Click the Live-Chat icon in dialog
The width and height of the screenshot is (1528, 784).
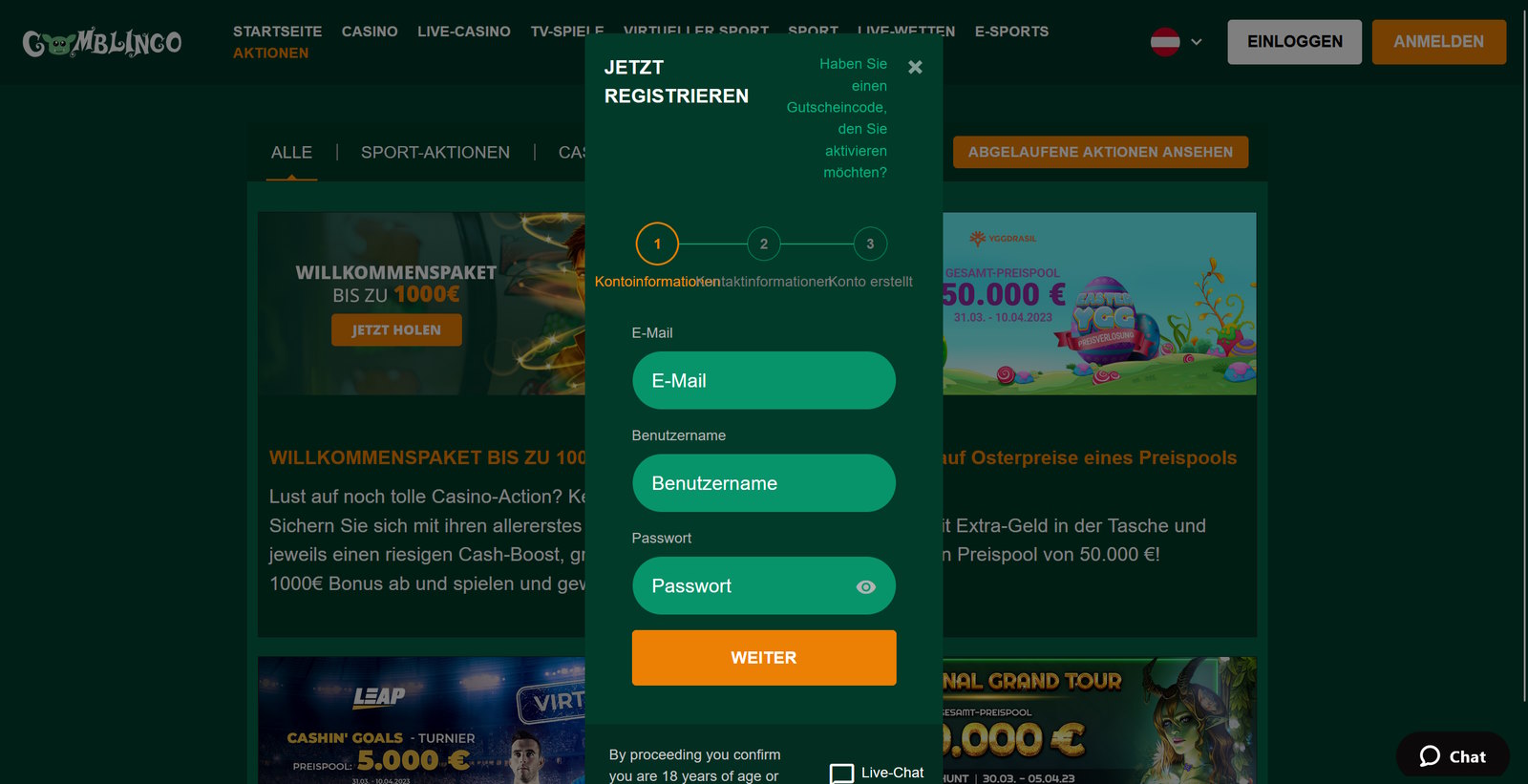[x=841, y=773]
